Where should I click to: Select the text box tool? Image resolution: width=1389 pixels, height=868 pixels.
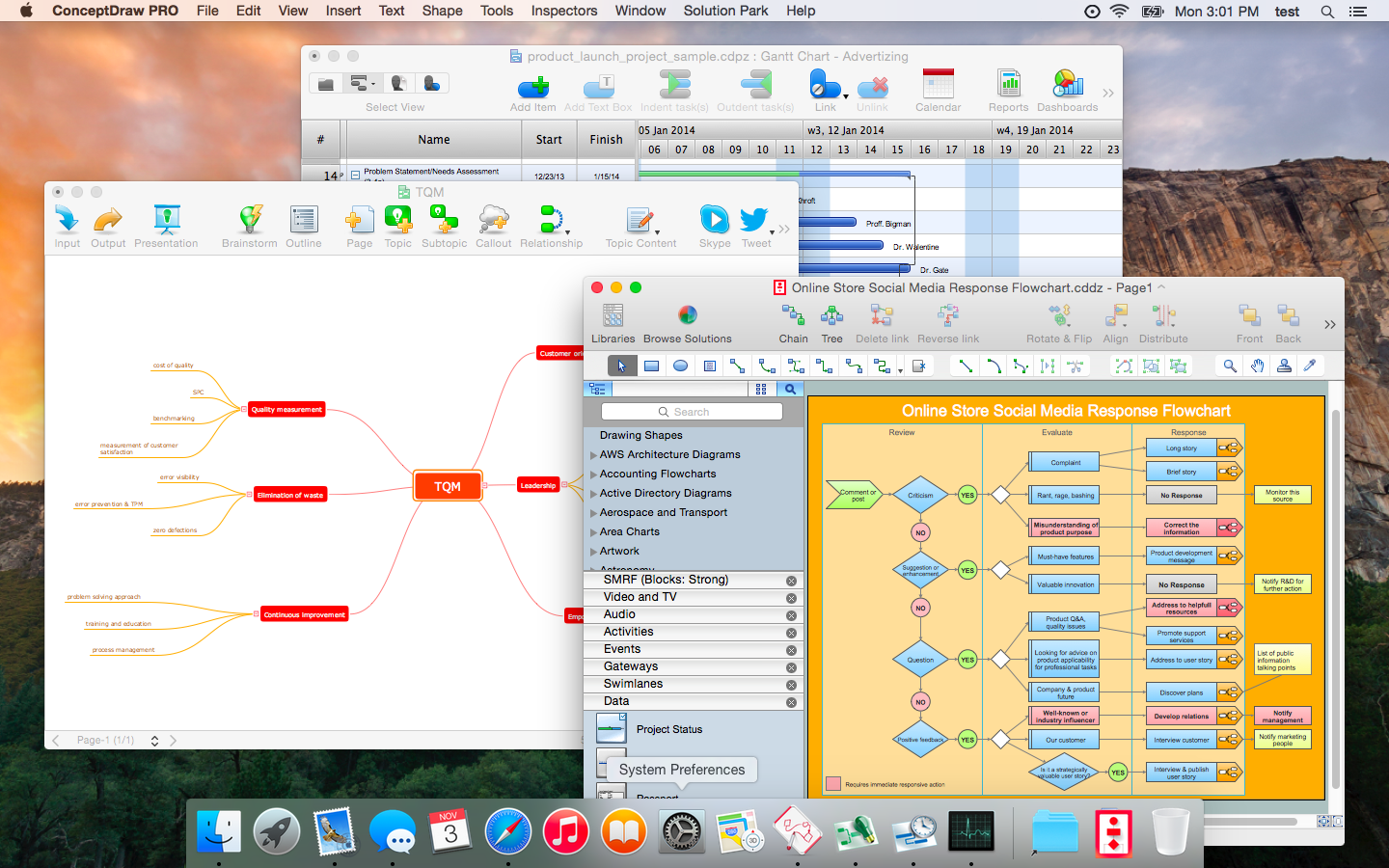(709, 366)
